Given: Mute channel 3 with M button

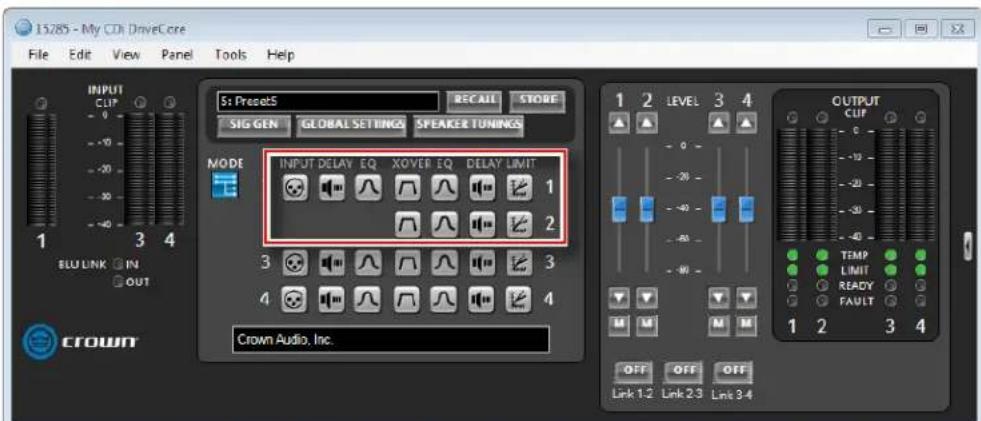Looking at the screenshot, I should point(719,324).
